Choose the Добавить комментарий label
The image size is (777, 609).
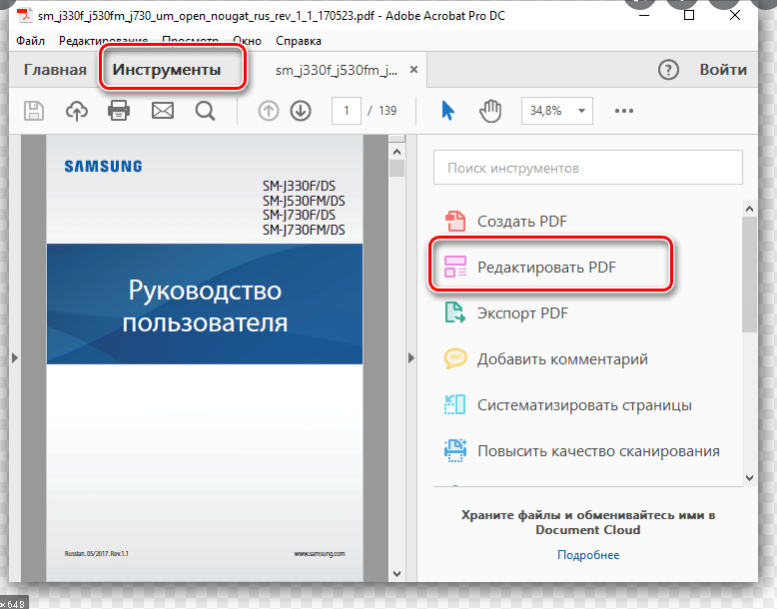(x=562, y=359)
